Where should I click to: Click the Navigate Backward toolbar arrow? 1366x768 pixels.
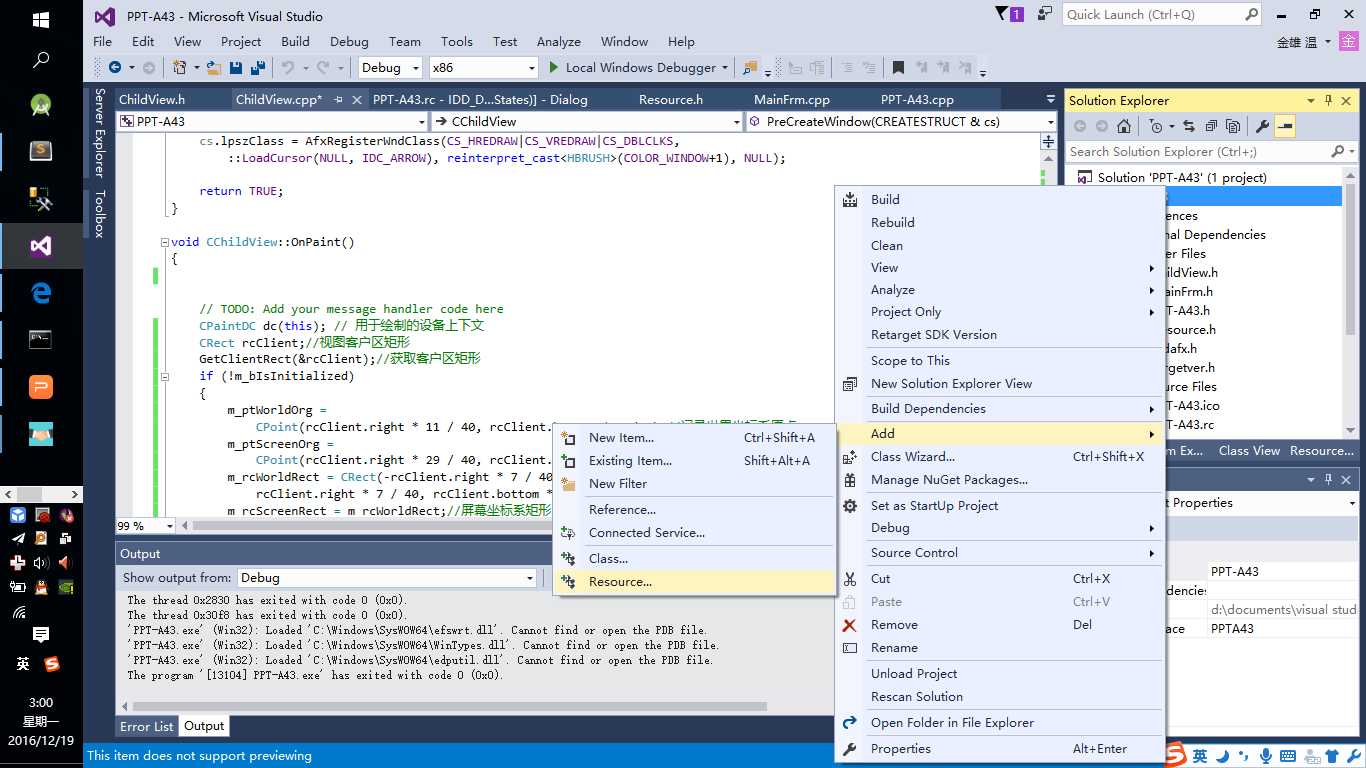coord(115,68)
